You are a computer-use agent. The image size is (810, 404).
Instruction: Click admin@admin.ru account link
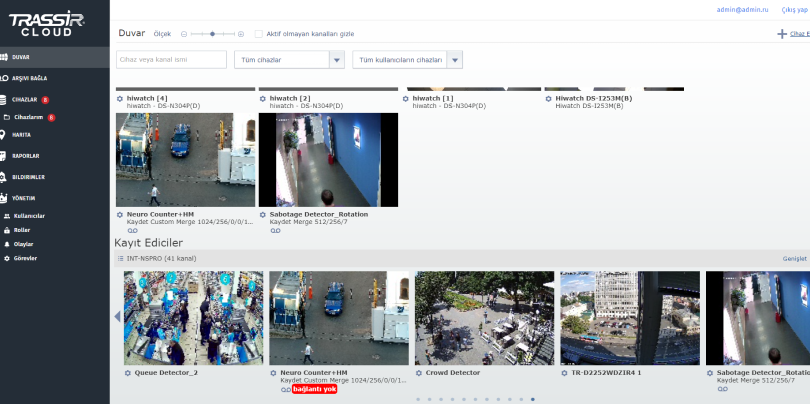pos(742,10)
